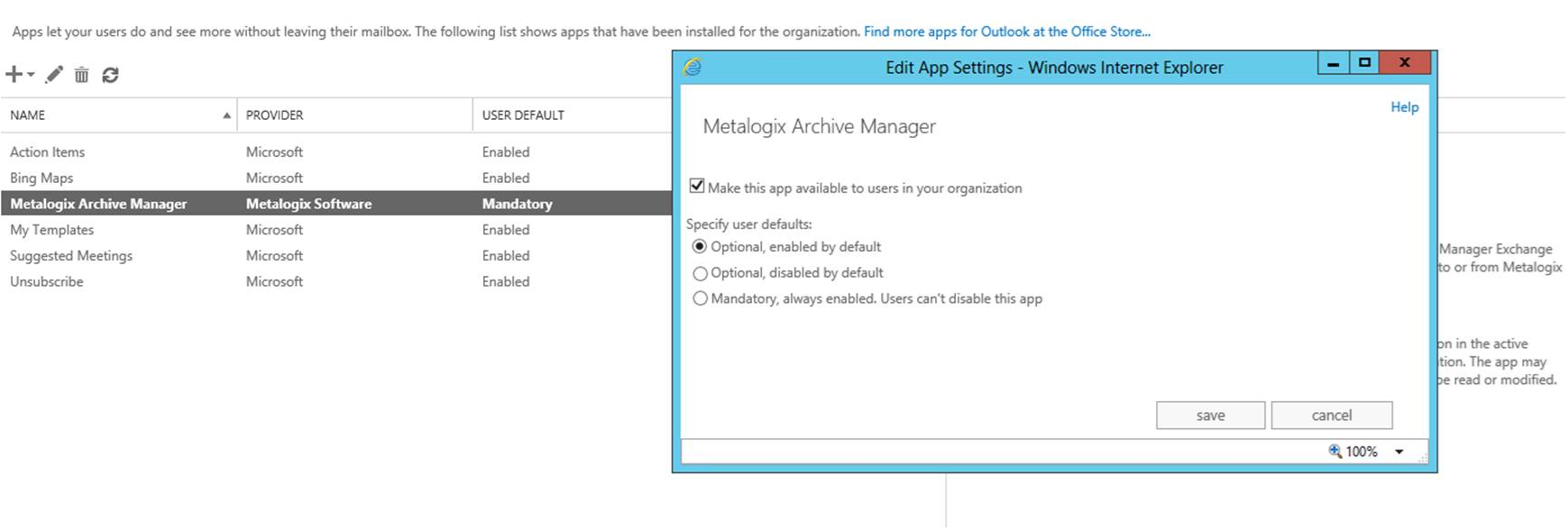Click the Internet Explorer logo icon
Screen dimensions: 1568x531
click(x=692, y=67)
